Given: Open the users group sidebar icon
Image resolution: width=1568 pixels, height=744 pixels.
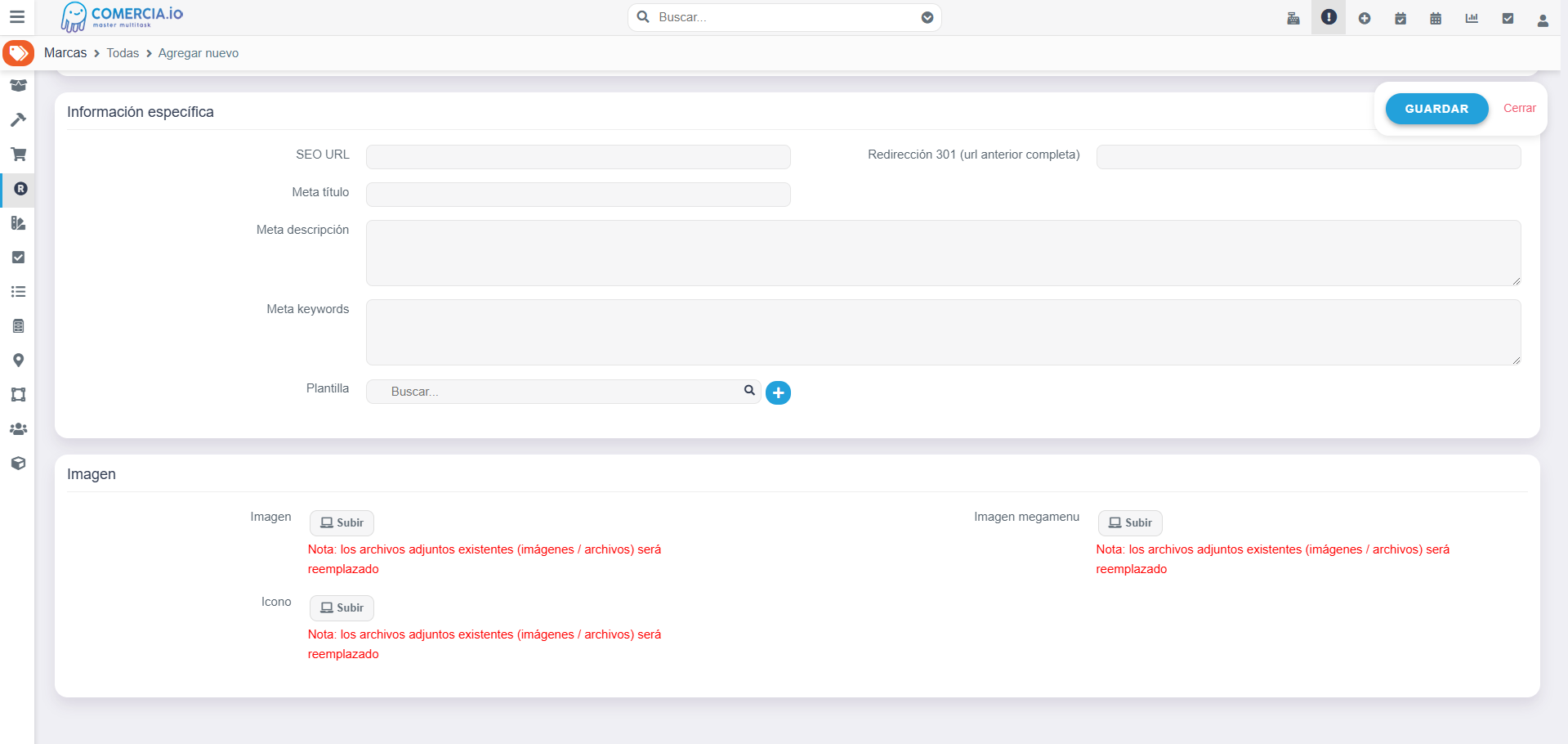Looking at the screenshot, I should (x=18, y=428).
